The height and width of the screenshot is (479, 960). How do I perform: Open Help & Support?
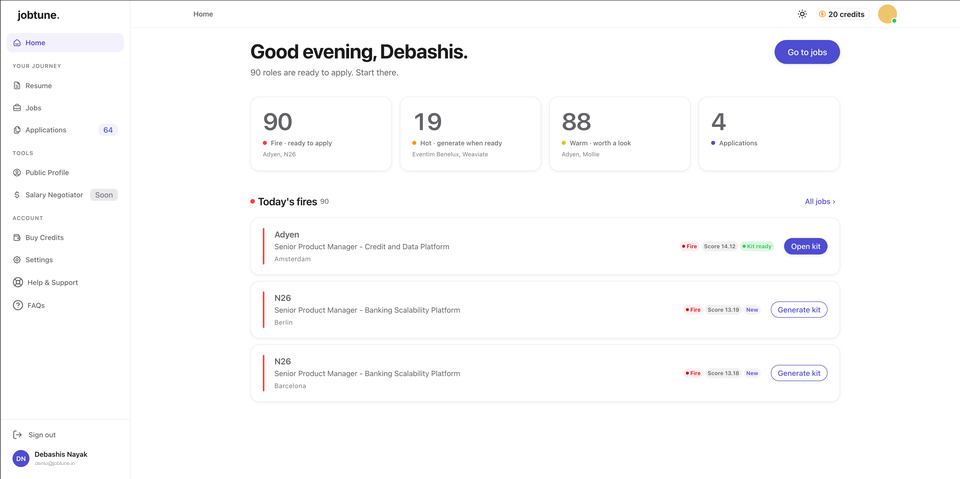pyautogui.click(x=65, y=282)
